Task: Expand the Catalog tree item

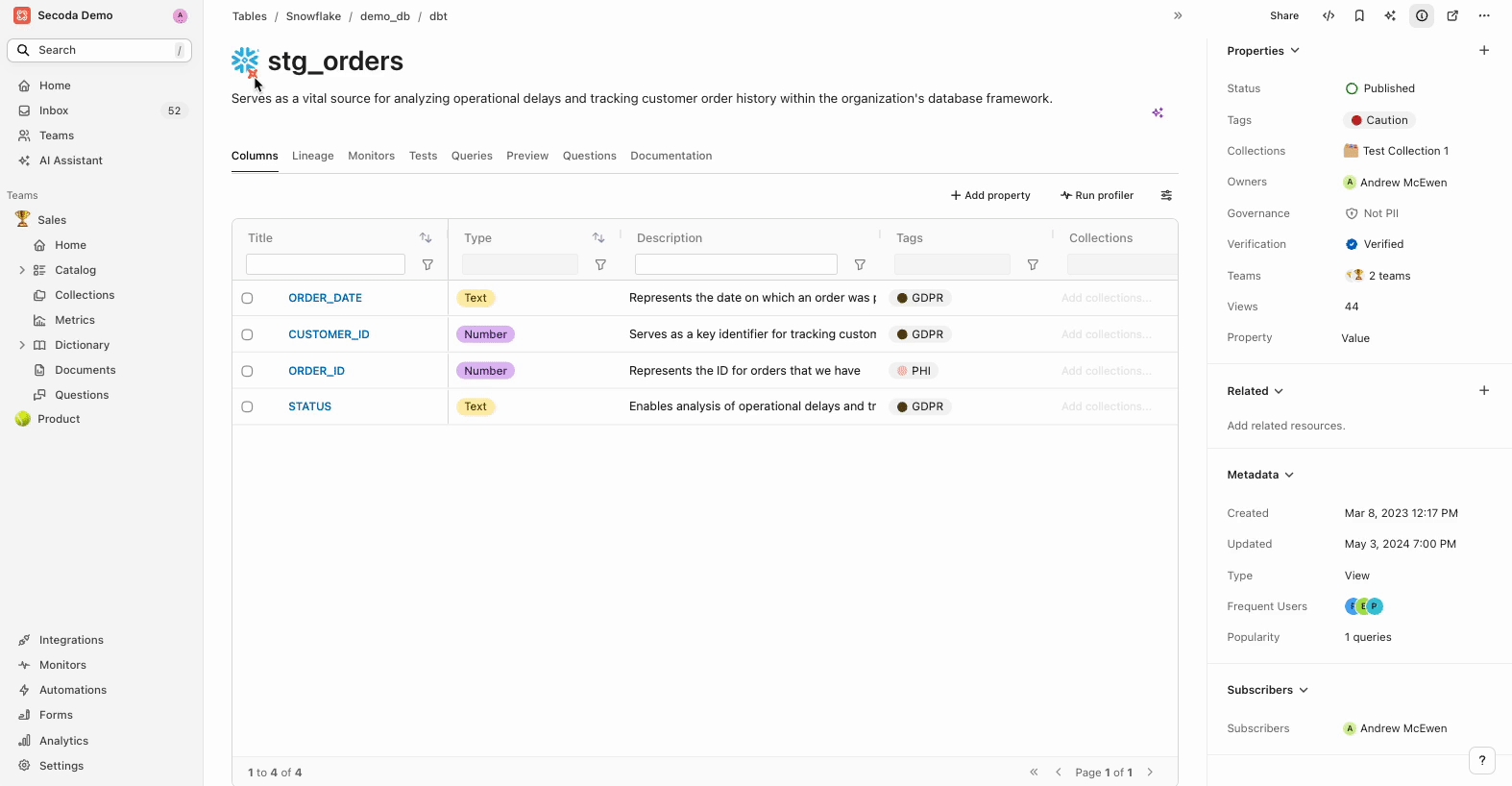Action: coord(22,271)
